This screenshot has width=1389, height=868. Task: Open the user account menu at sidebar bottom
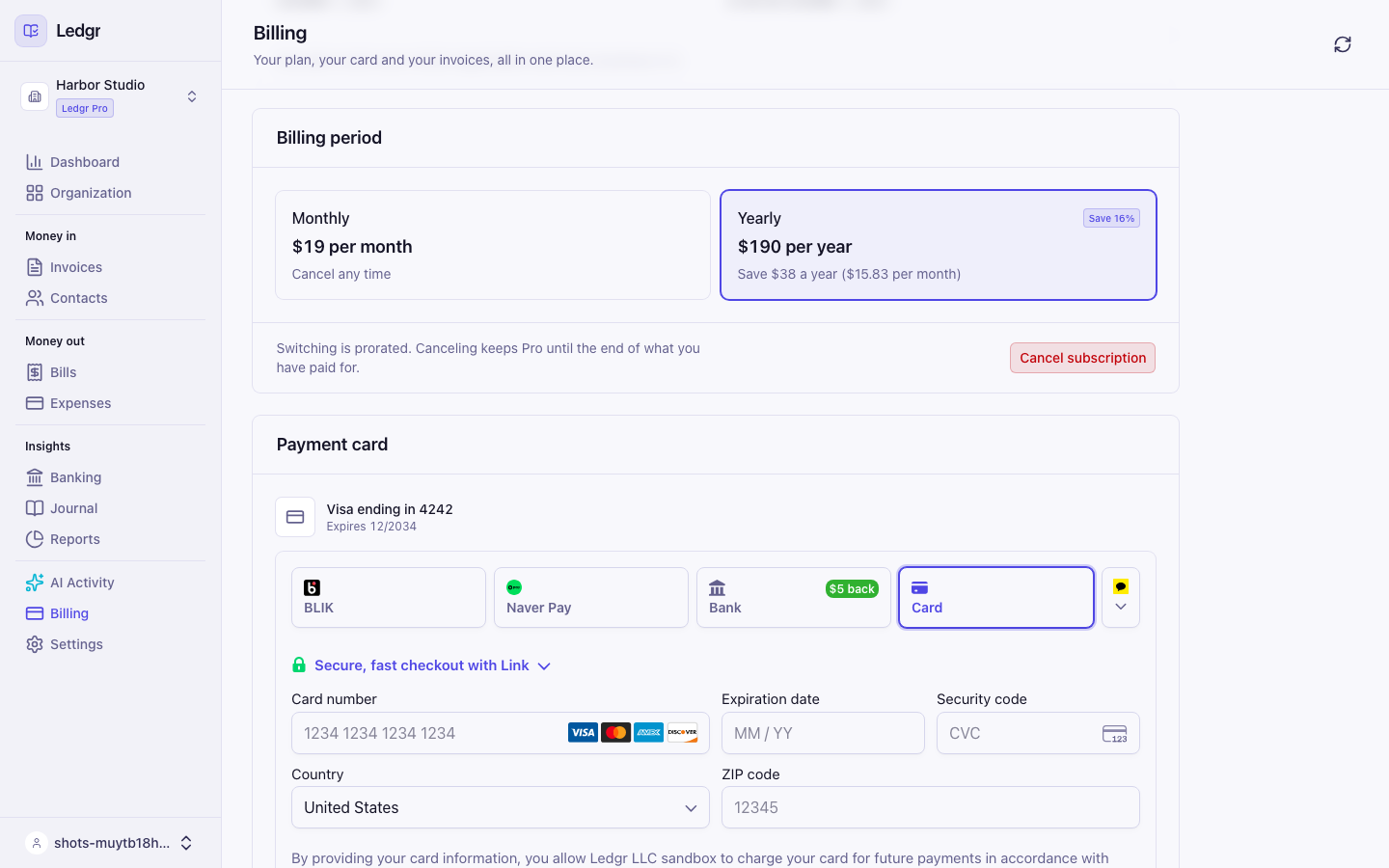pyautogui.click(x=111, y=843)
